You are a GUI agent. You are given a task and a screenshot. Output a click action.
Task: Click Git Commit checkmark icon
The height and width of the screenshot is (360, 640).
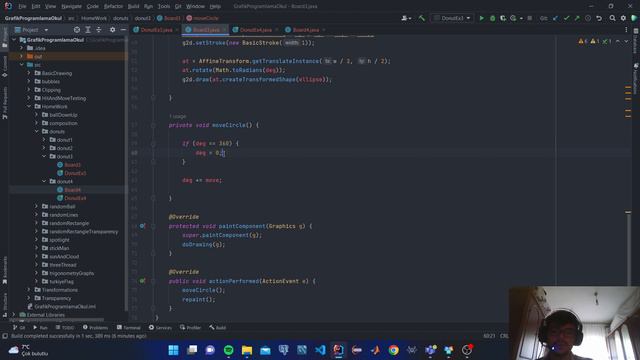click(567, 18)
